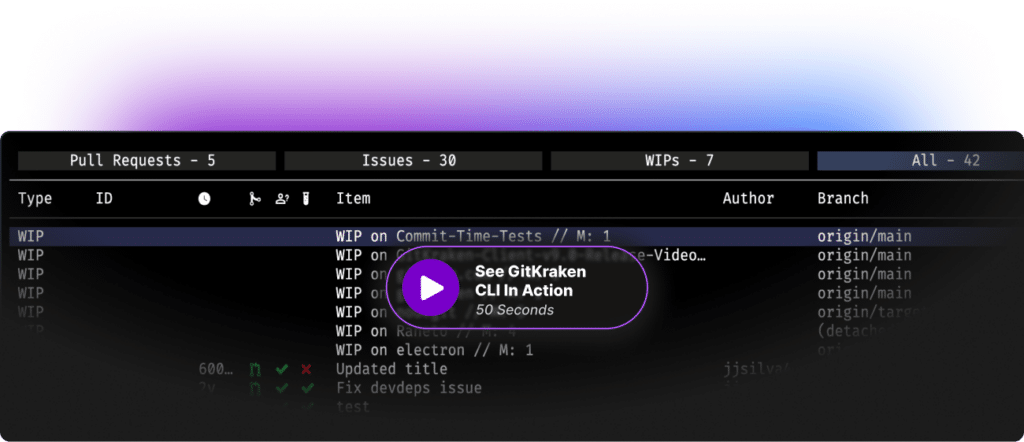Switch to the Pull Requests - 5 tab
This screenshot has width=1024, height=442.
click(x=142, y=160)
